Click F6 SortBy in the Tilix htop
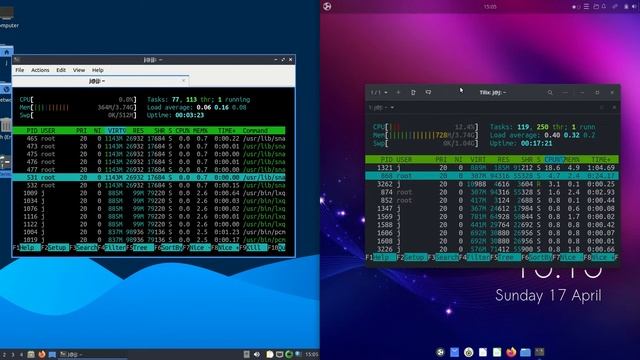Screen dimensions: 640x360 537,258
